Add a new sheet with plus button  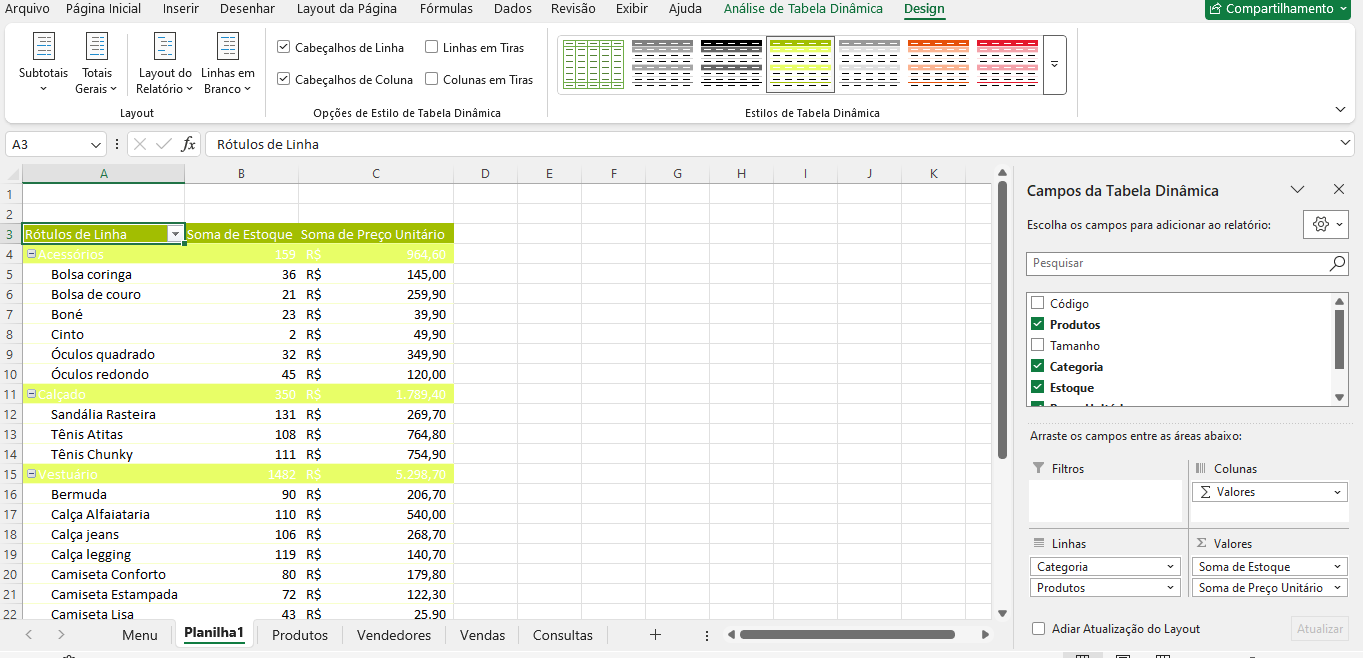[x=655, y=635]
